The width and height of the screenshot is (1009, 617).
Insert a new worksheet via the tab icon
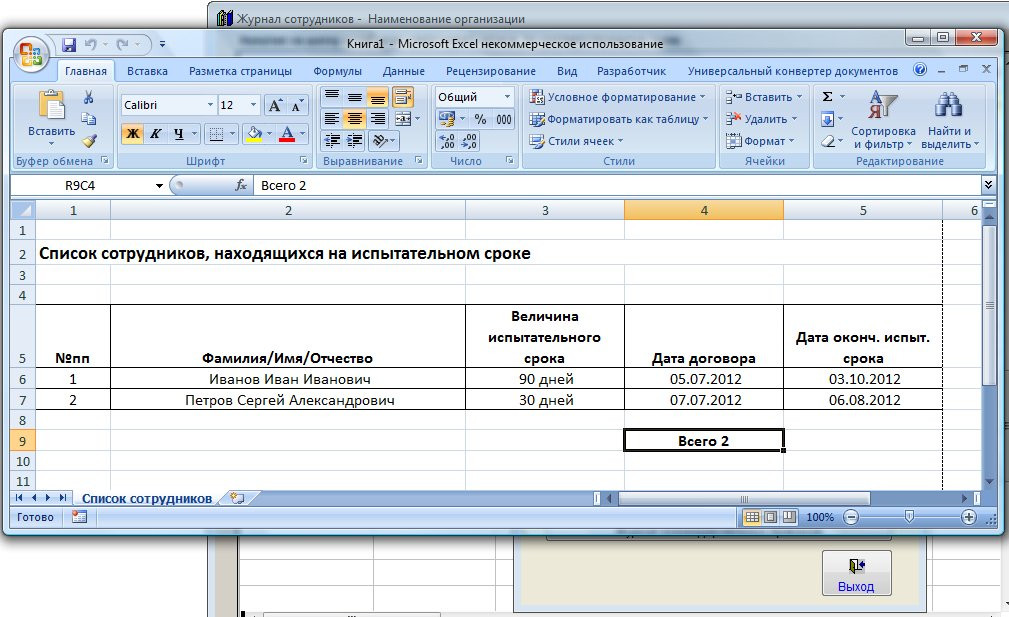[x=236, y=498]
